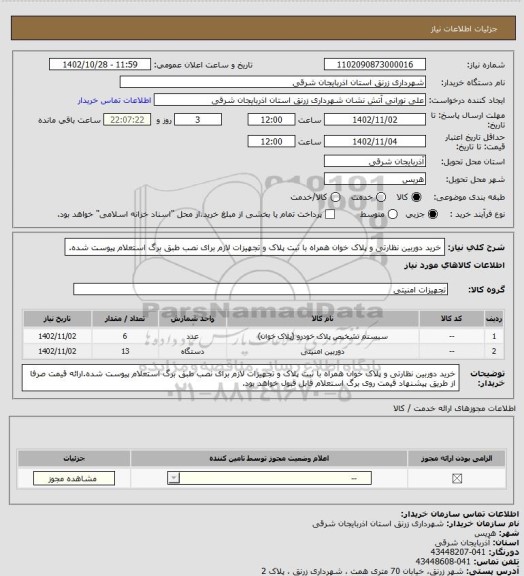Click the جزئیات column header
This screenshot has width=524, height=576.
point(74,458)
